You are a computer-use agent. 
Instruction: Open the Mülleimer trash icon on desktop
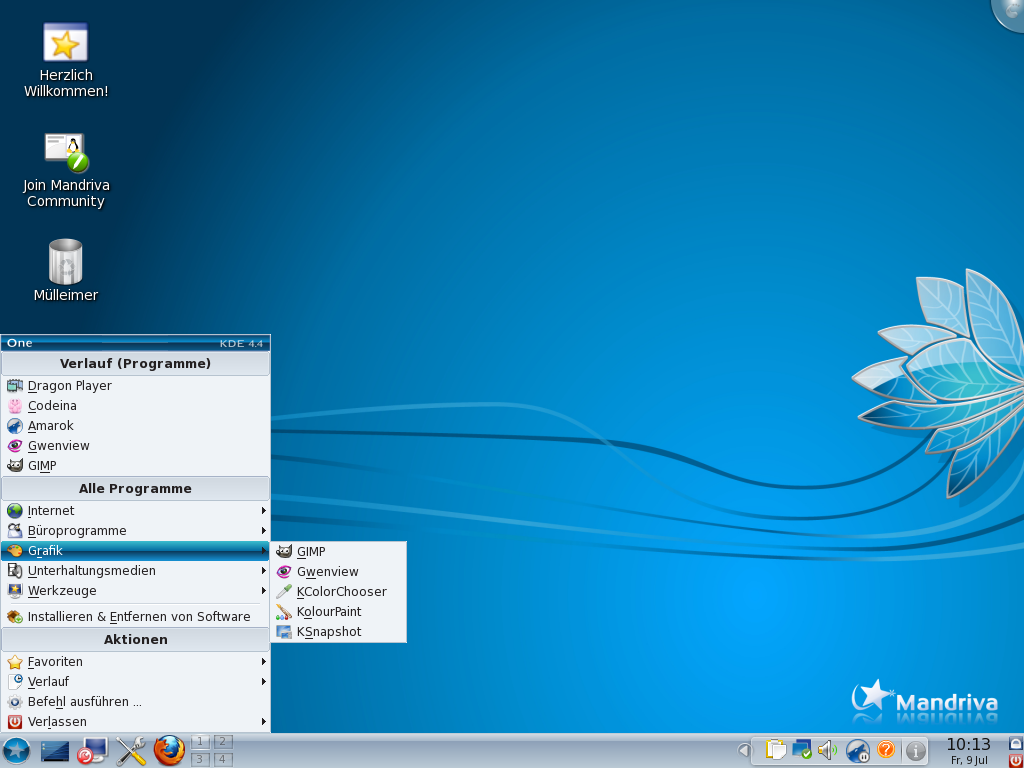[66, 263]
